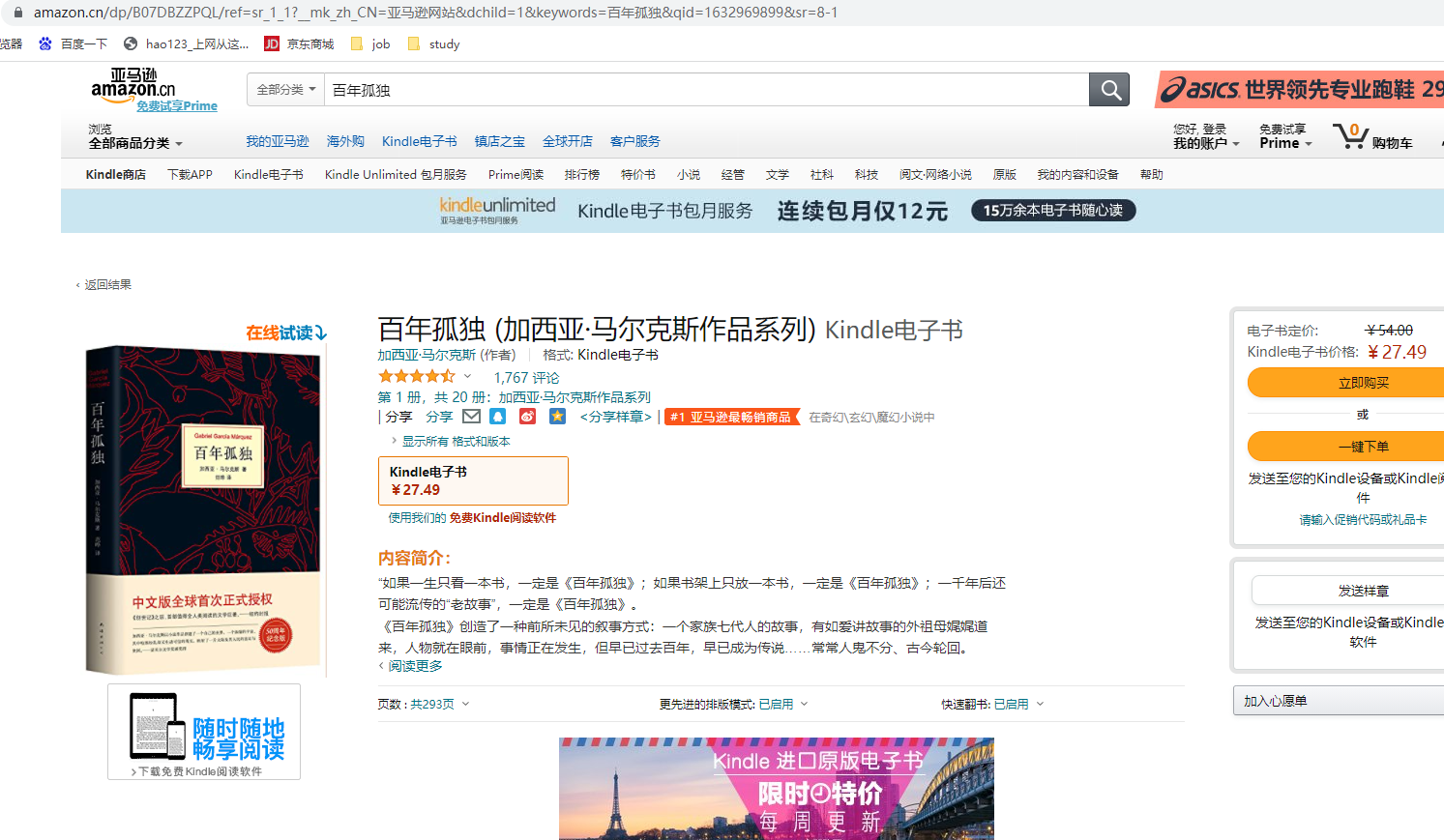Open hao123 bookmark
Viewport: 1444px width, 840px height.
187,43
